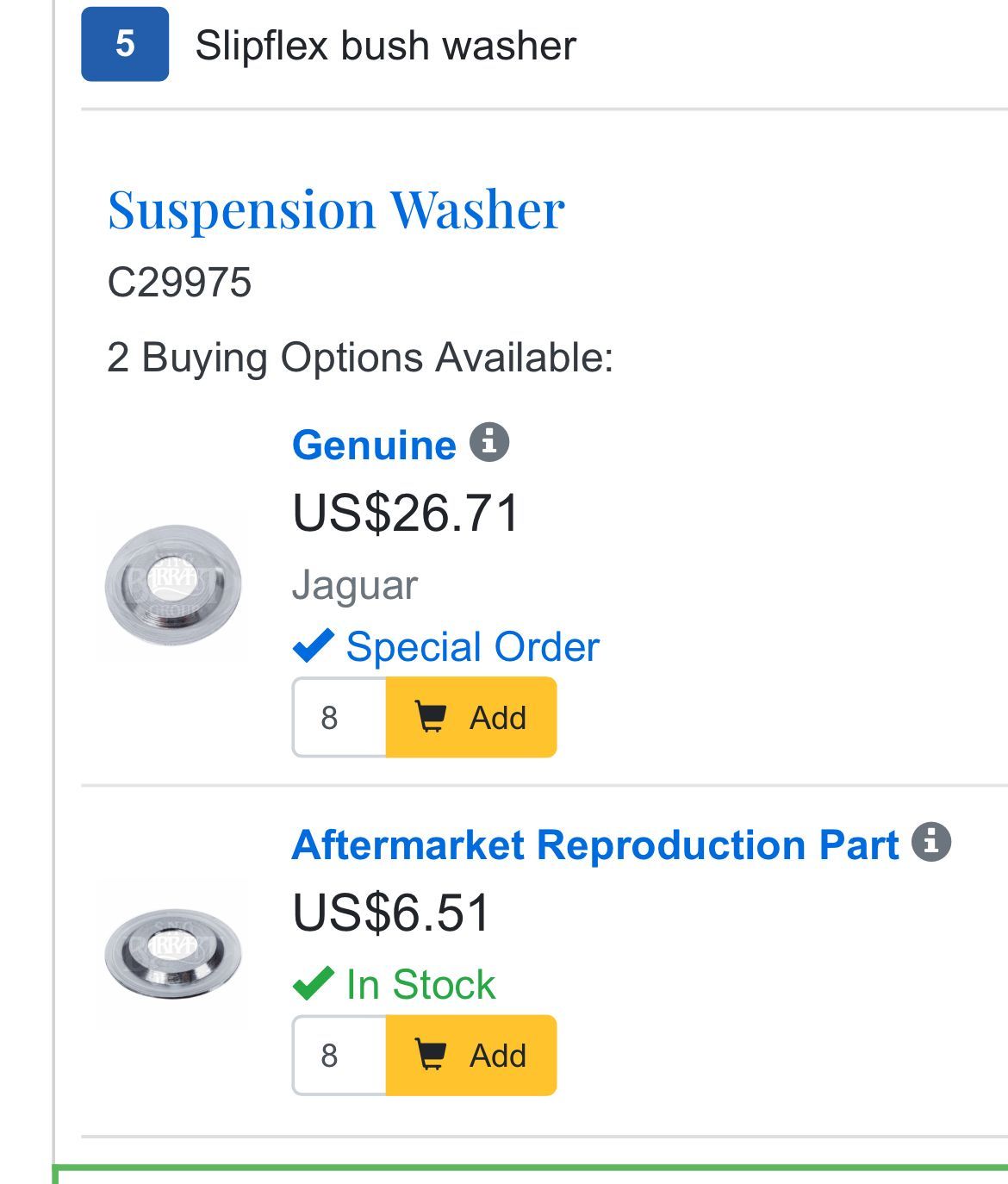Click the cart icon for the US$26.71 Genuine washer
The height and width of the screenshot is (1184, 1008).
coord(431,717)
